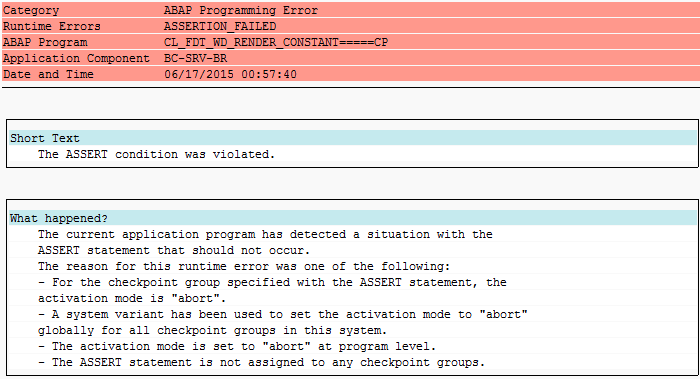Viewport: 700px width, 379px height.
Task: Click the What happened? section header
Action: point(59,218)
